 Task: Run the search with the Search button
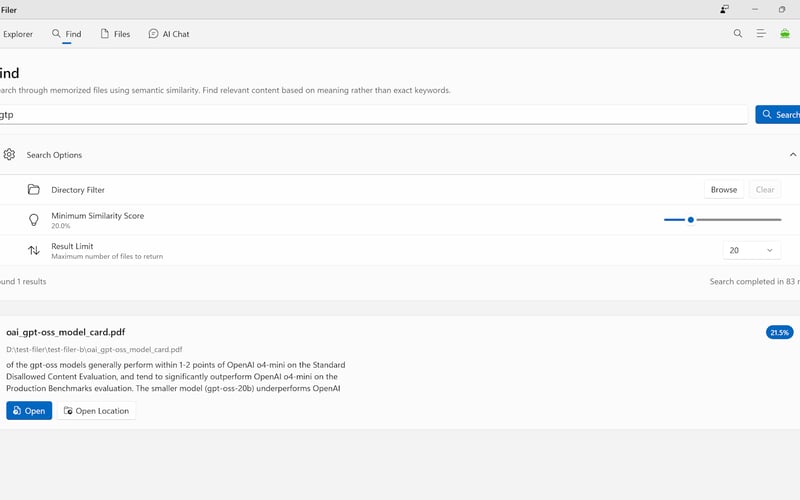pos(778,115)
